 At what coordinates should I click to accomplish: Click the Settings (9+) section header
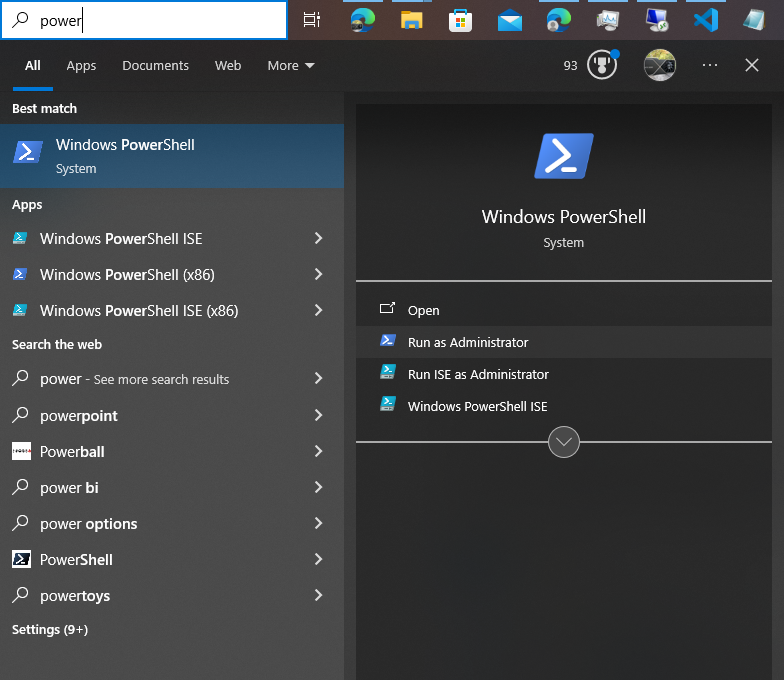point(50,630)
